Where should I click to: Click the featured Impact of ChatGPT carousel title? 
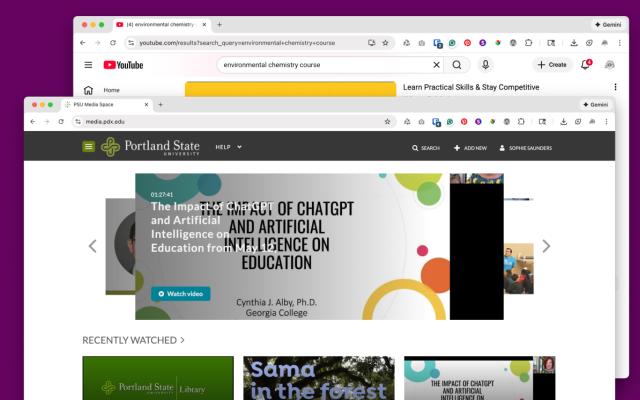pos(212,227)
